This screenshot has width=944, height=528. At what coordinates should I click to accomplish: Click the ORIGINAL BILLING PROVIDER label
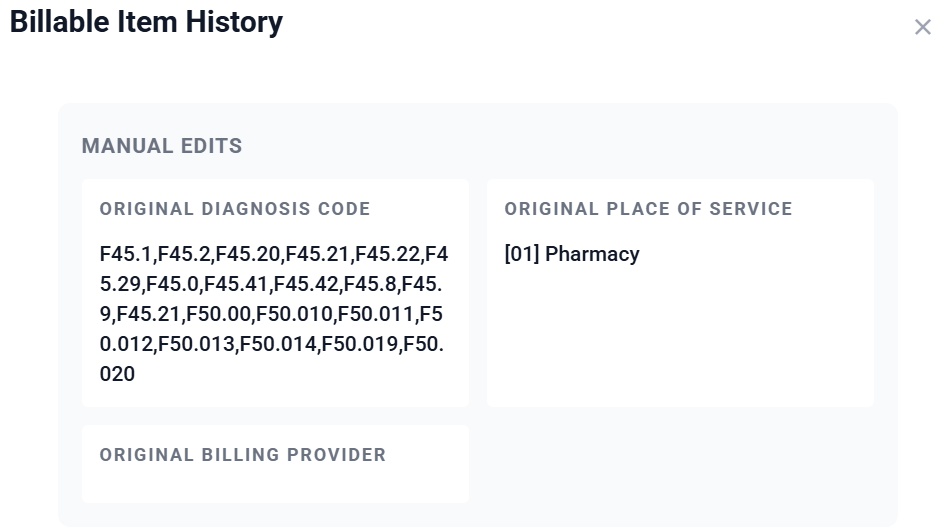click(243, 455)
